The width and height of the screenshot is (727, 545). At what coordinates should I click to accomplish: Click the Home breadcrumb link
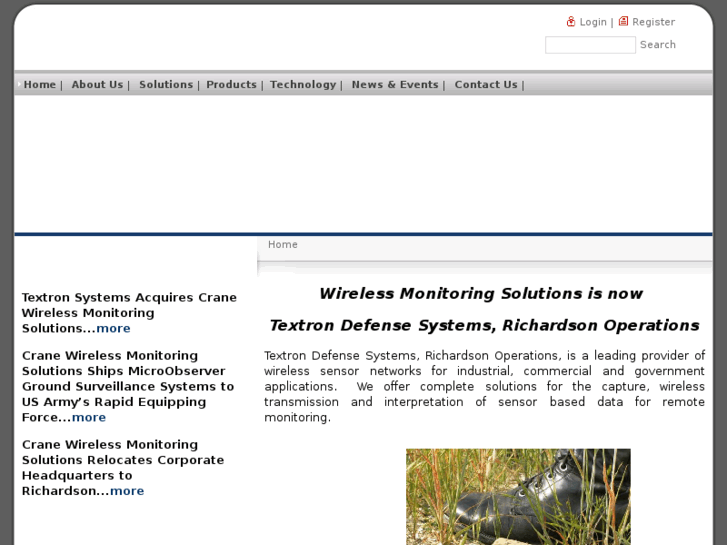pyautogui.click(x=283, y=245)
